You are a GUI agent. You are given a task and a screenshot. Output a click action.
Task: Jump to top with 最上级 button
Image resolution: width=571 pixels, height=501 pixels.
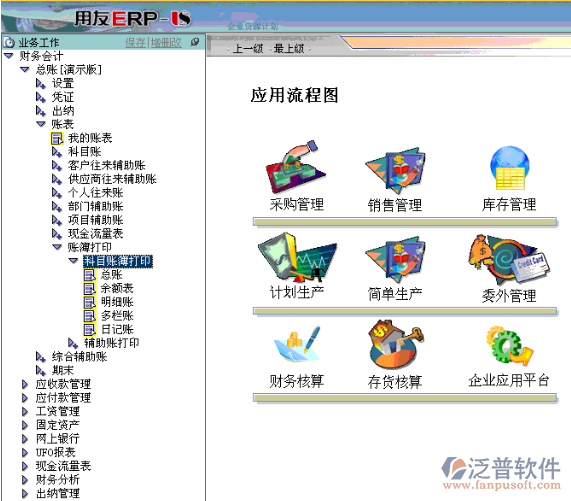pyautogui.click(x=289, y=48)
